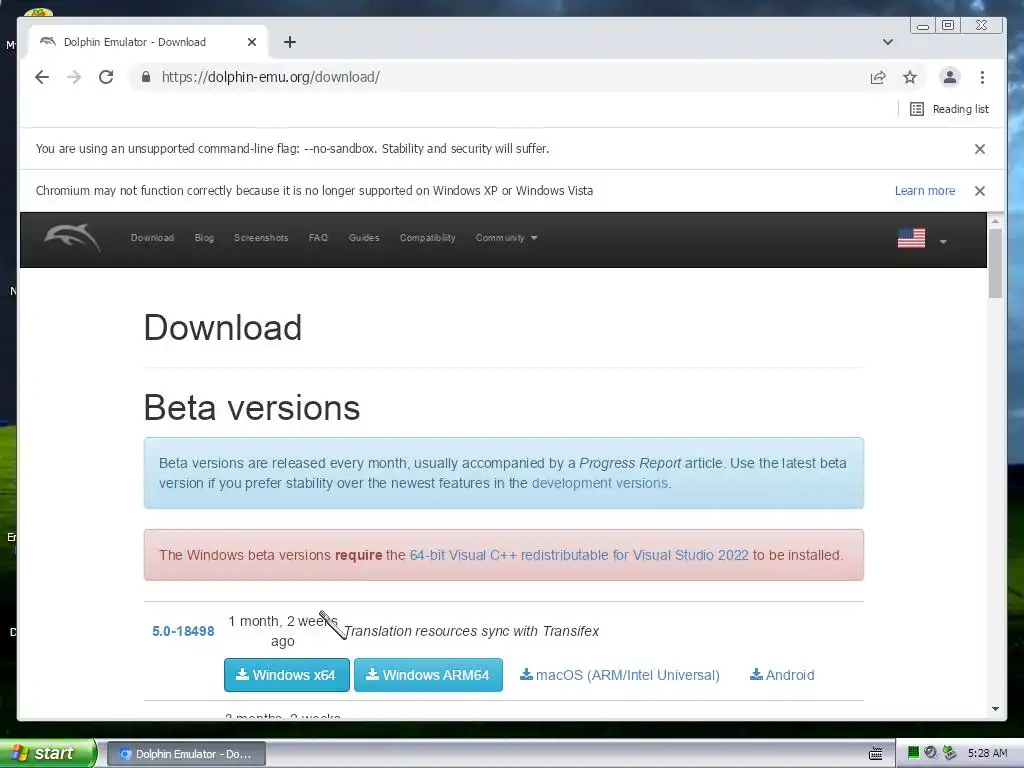Click the page scrollbar down arrow
The height and width of the screenshot is (768, 1024).
tap(995, 709)
